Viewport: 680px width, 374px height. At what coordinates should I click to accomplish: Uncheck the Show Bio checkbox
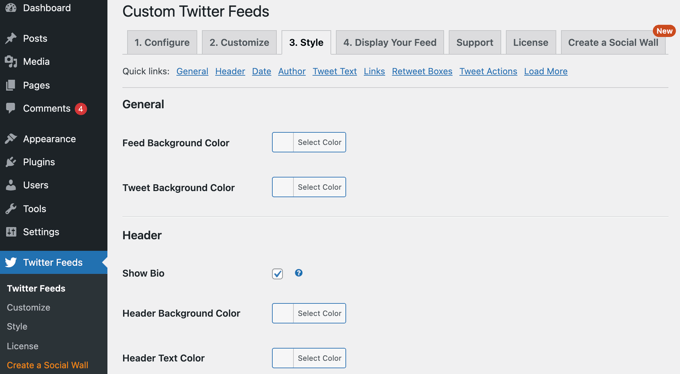(x=278, y=274)
